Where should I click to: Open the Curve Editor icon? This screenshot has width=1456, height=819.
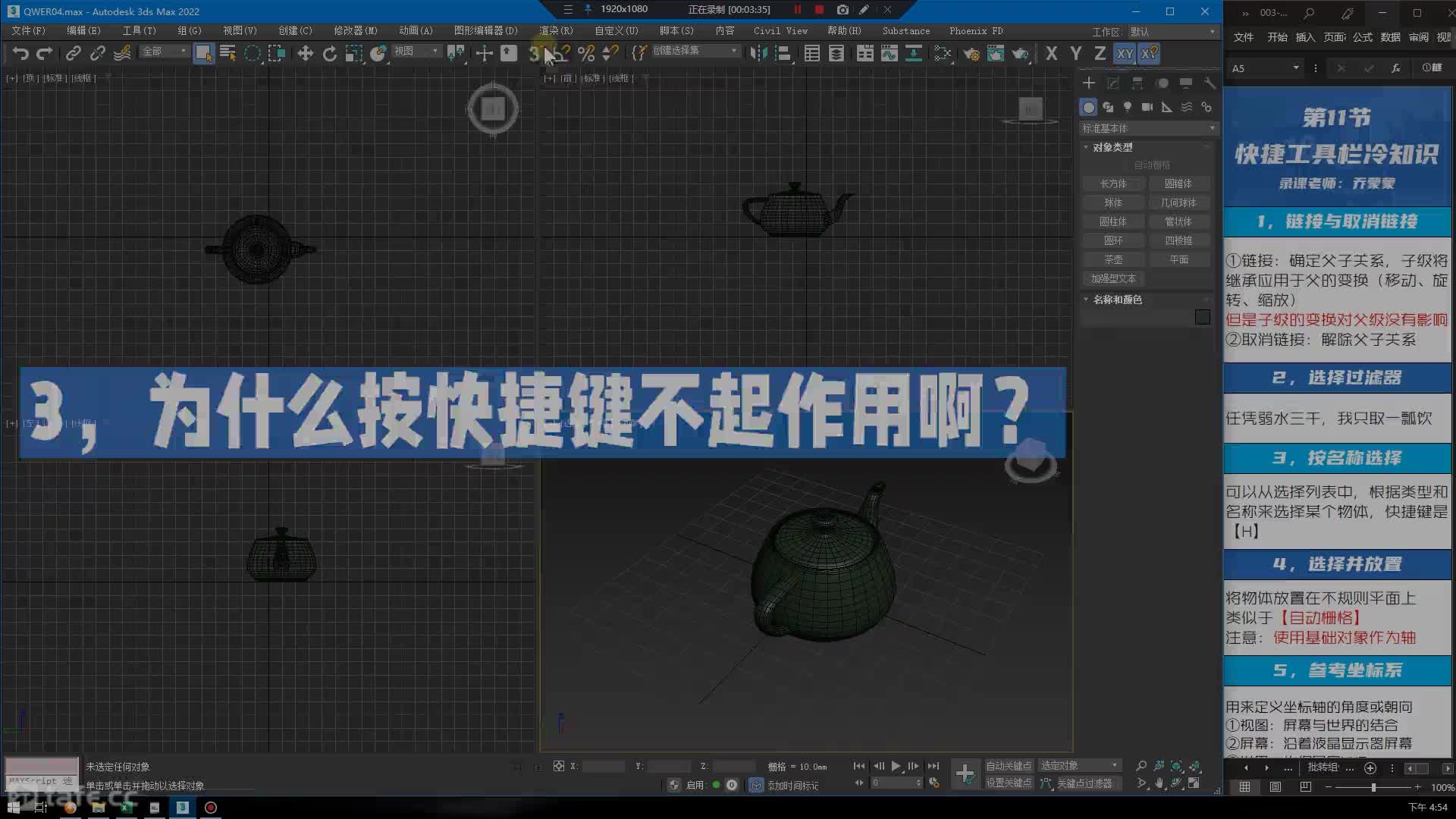(889, 53)
